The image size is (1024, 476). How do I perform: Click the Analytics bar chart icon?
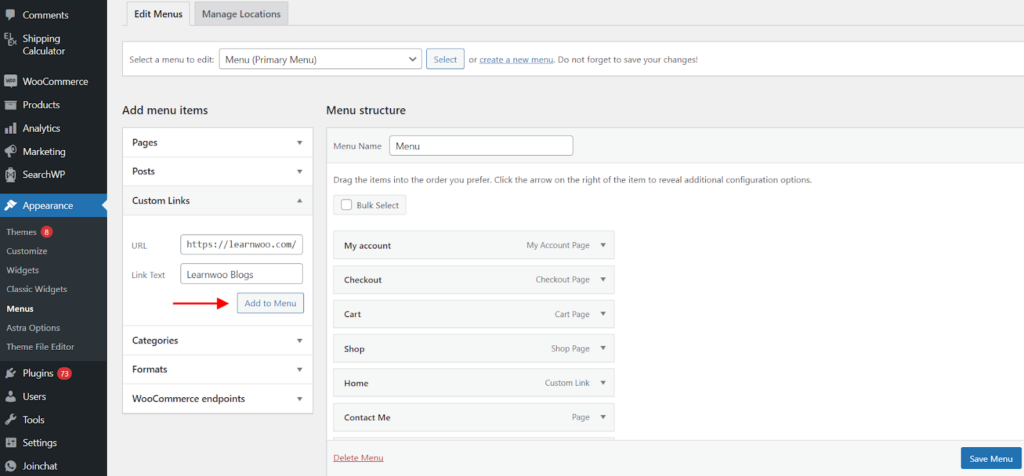10,129
